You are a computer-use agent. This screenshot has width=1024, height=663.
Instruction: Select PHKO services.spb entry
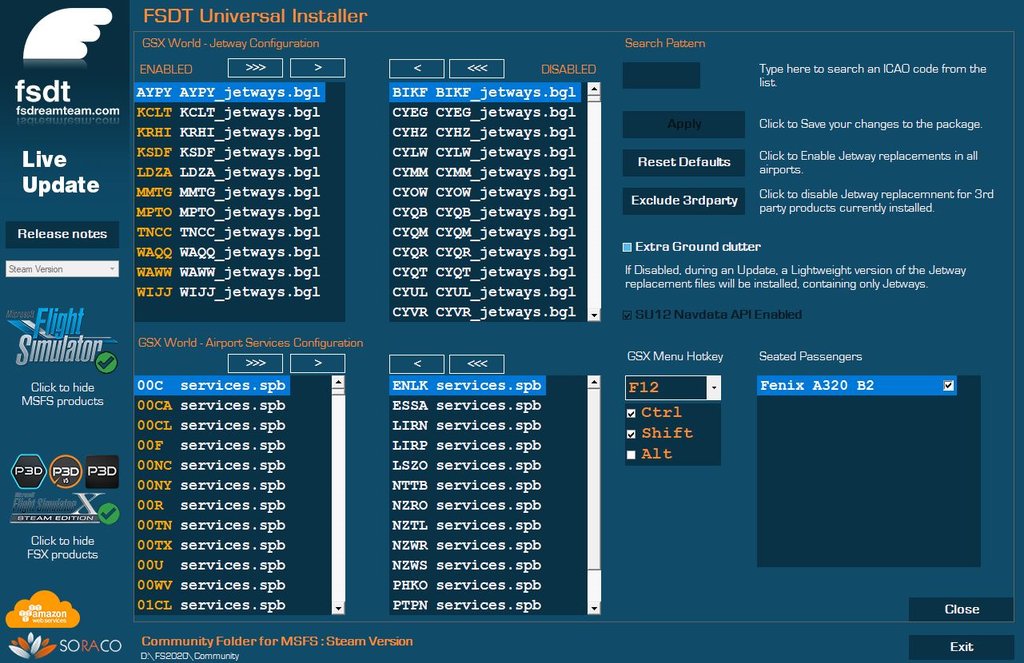click(x=468, y=585)
